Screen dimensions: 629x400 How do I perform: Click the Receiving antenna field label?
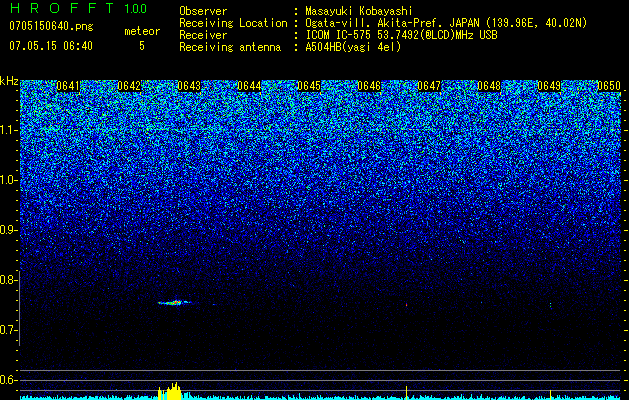pos(230,47)
